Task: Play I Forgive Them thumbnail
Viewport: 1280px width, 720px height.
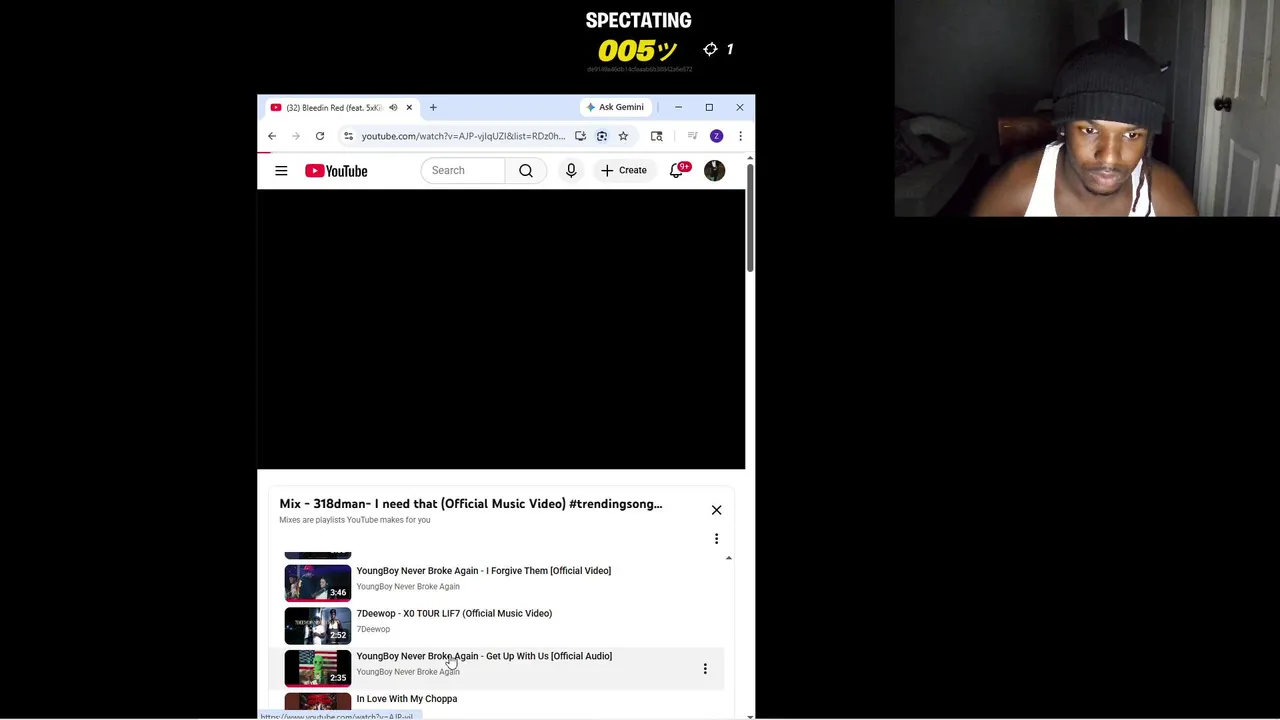Action: click(x=318, y=582)
